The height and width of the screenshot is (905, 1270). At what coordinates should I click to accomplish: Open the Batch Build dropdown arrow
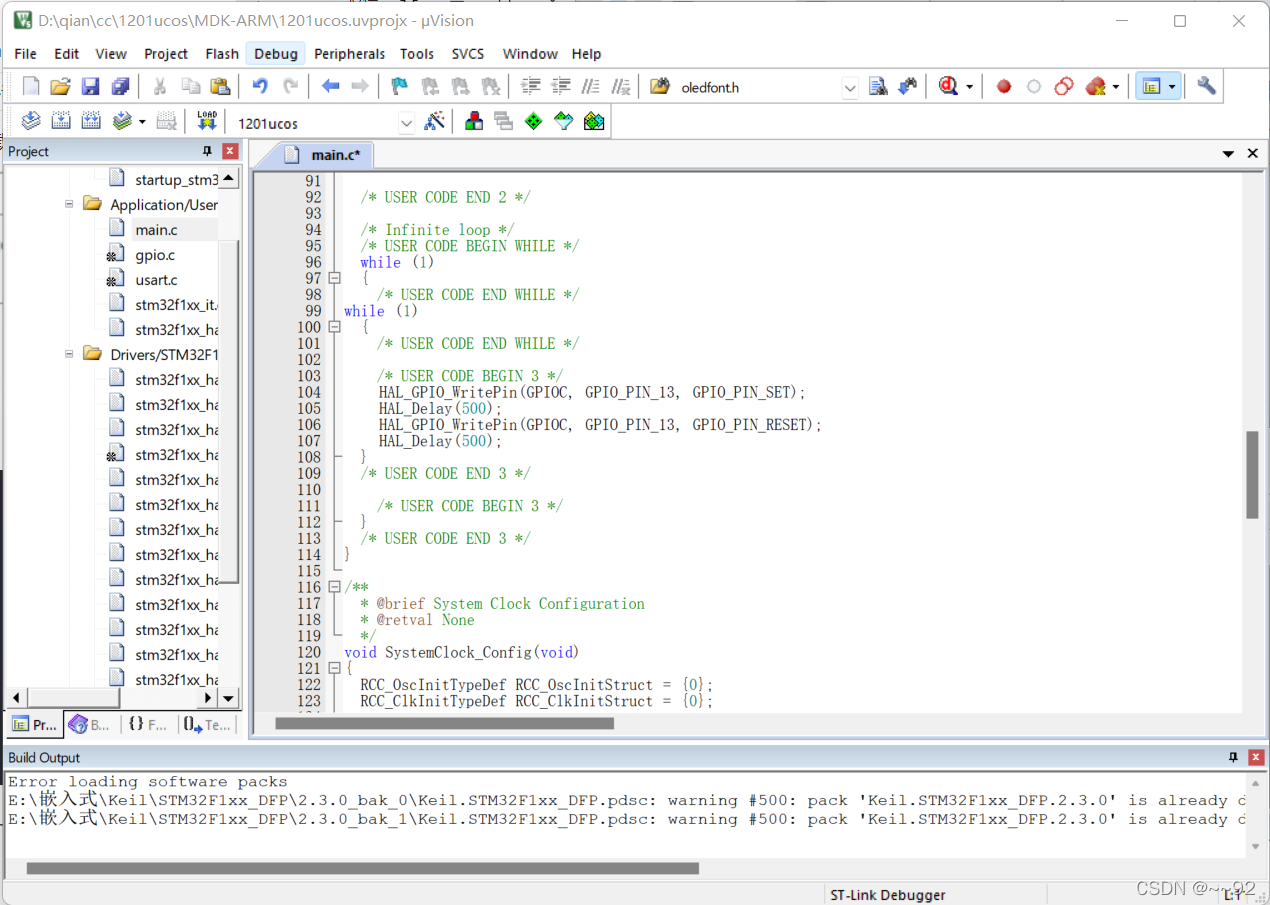pyautogui.click(x=142, y=122)
